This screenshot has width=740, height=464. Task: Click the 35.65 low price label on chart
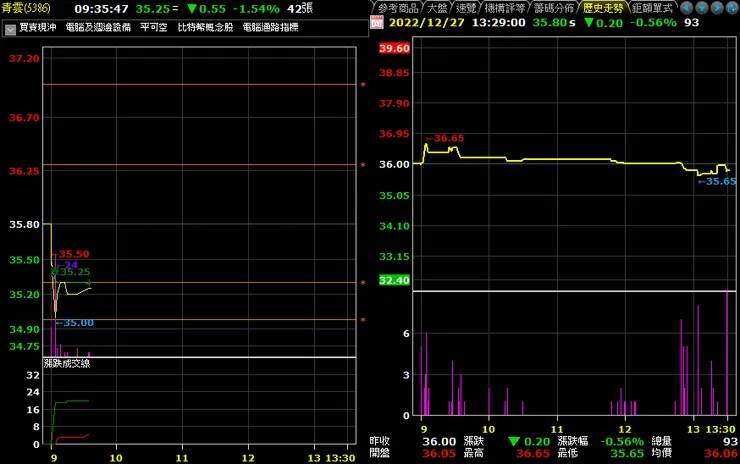coord(717,181)
